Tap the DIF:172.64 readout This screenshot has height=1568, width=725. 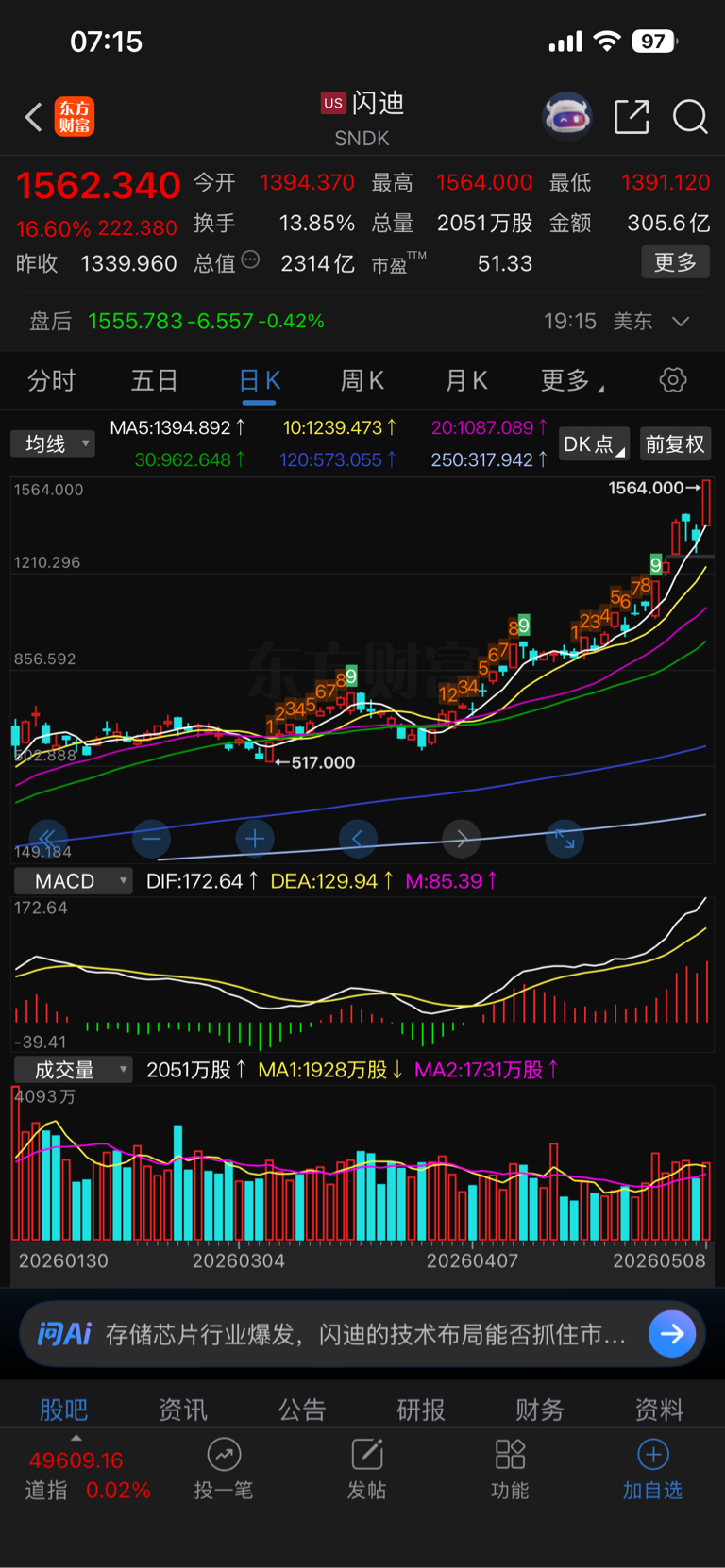click(202, 881)
